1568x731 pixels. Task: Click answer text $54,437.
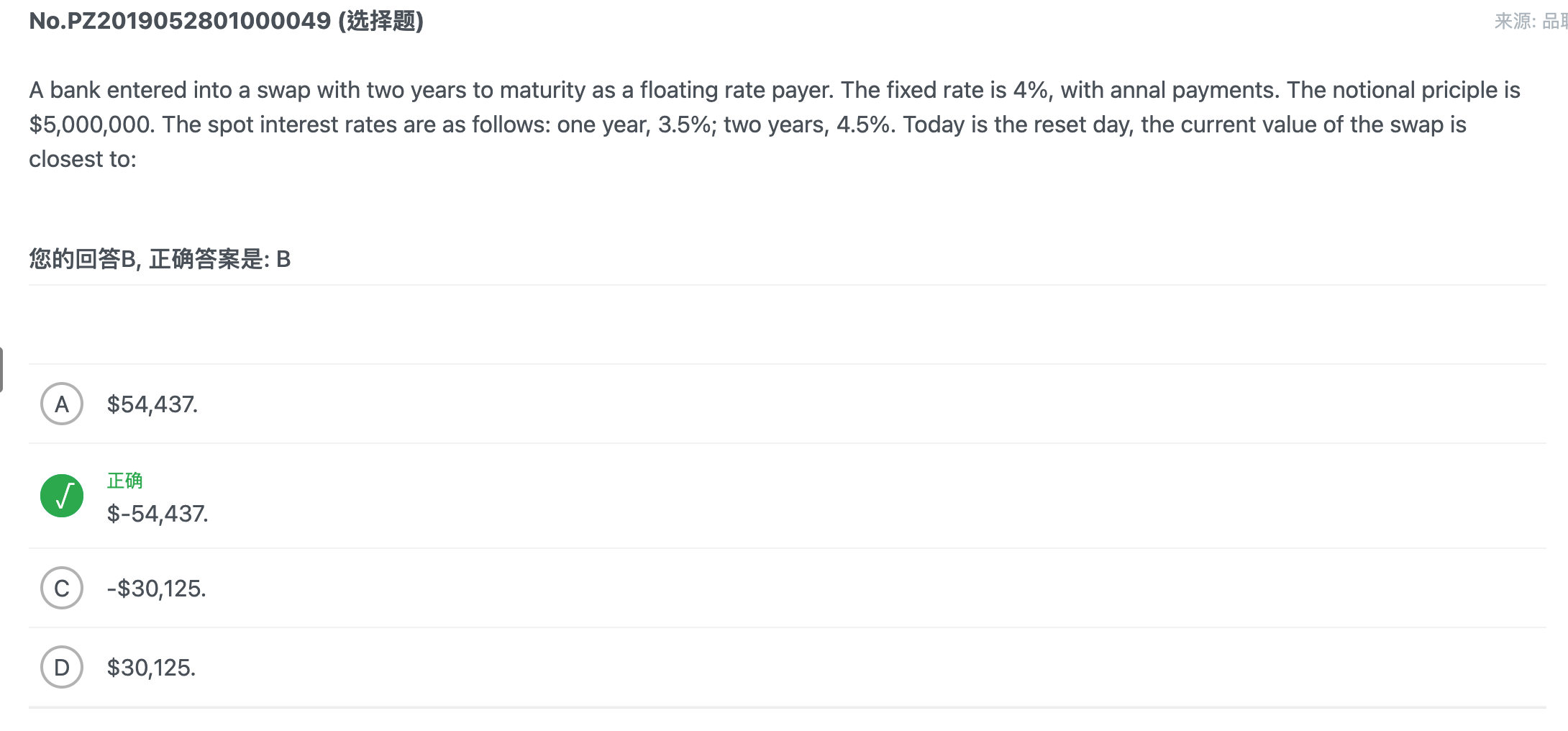pos(152,404)
